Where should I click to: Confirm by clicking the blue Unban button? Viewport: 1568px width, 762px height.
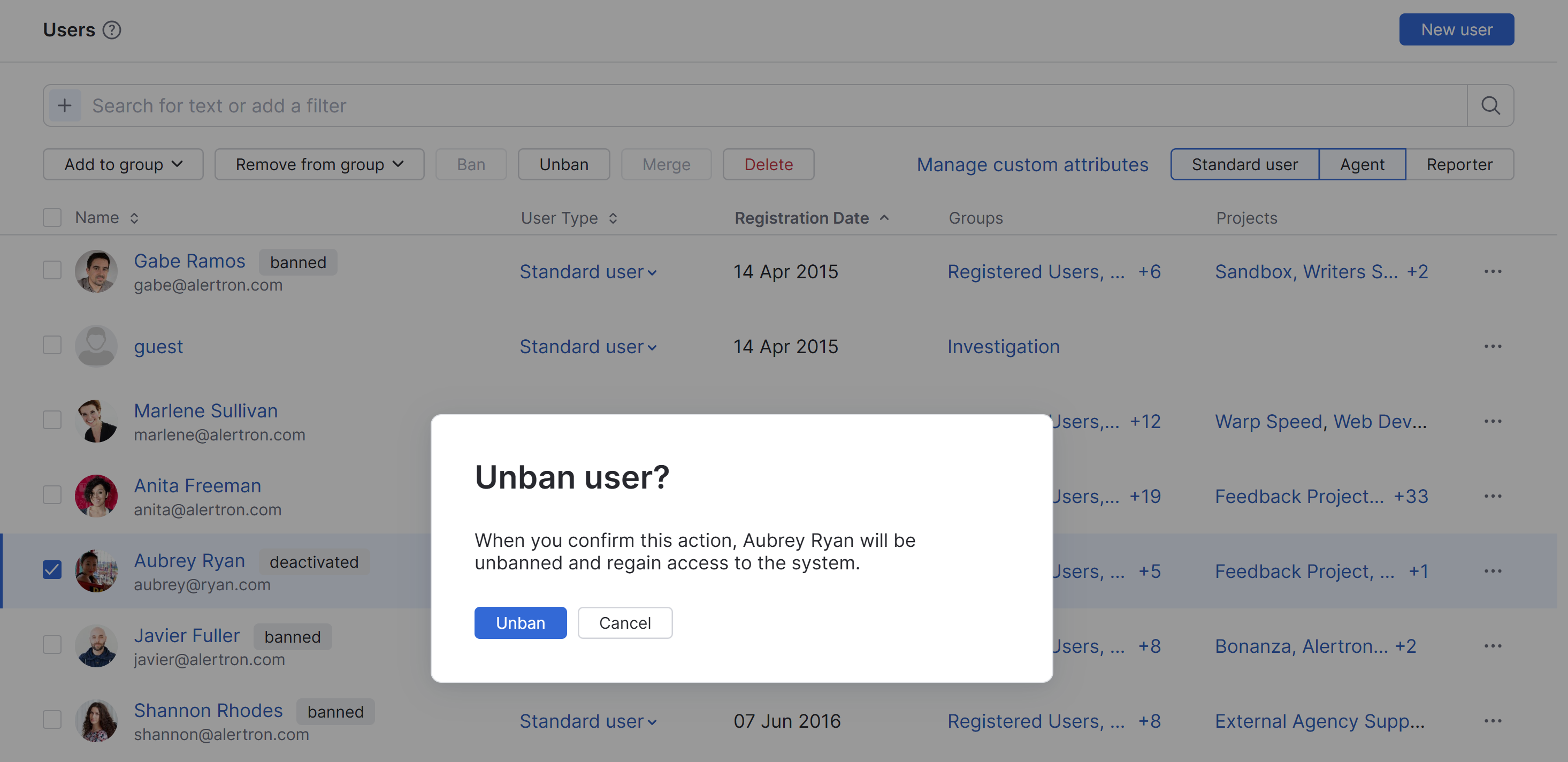(520, 623)
